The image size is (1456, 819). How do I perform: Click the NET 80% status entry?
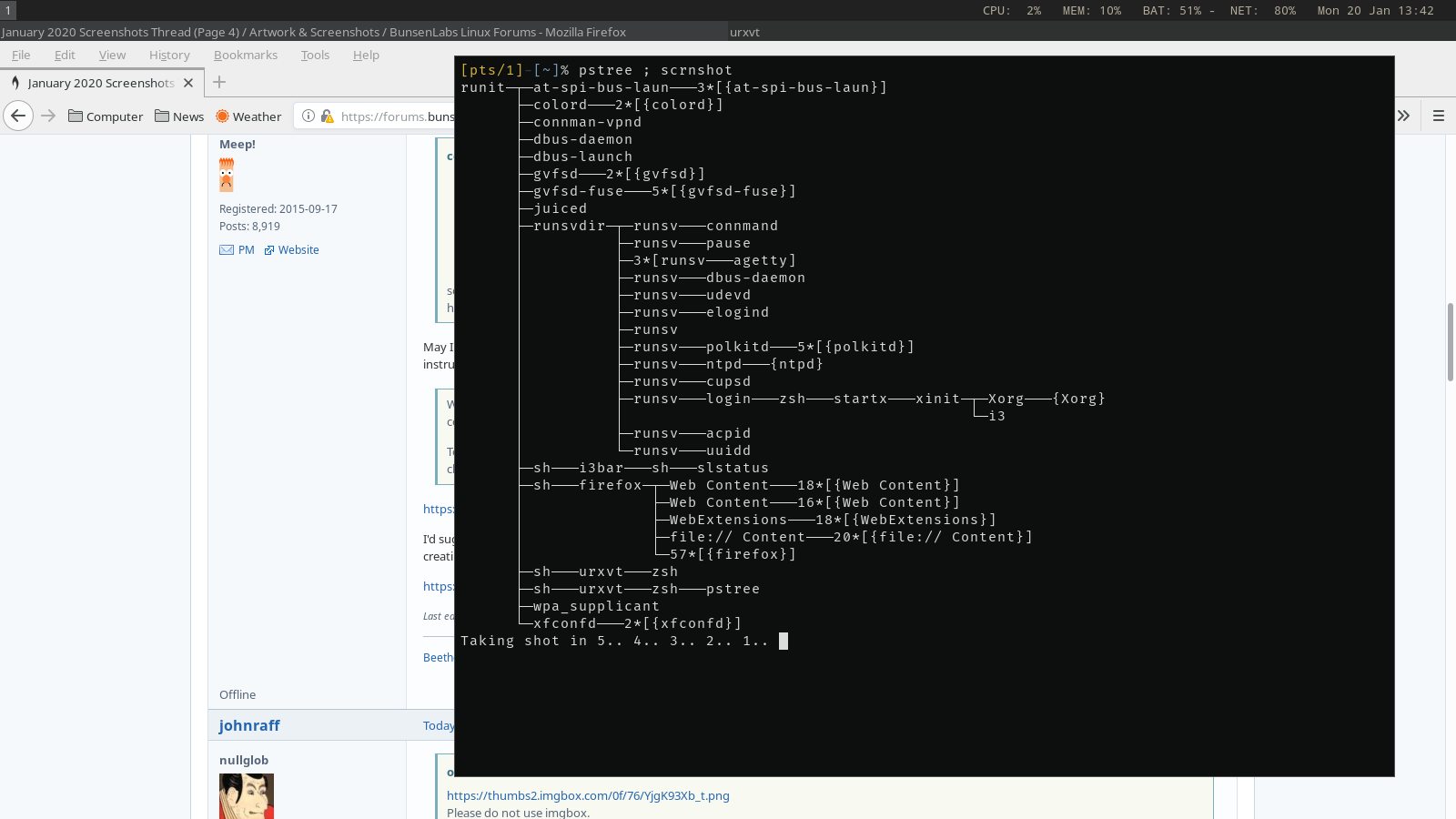[1263, 10]
